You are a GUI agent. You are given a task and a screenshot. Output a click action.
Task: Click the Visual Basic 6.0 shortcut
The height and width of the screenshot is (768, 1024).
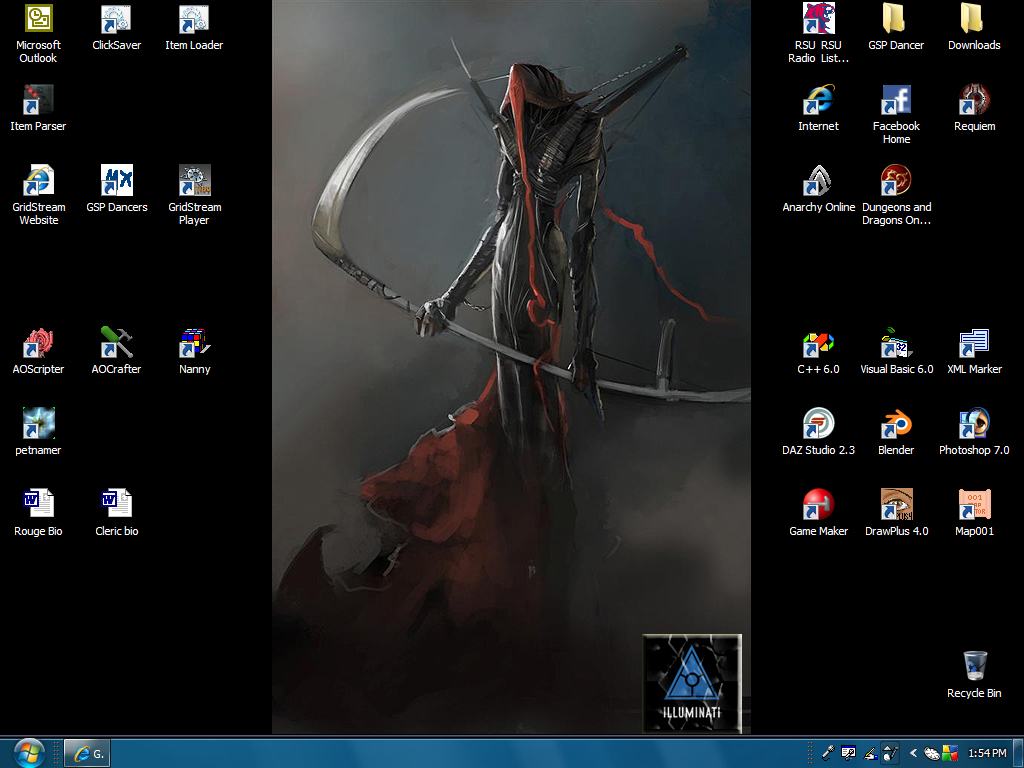pyautogui.click(x=896, y=344)
